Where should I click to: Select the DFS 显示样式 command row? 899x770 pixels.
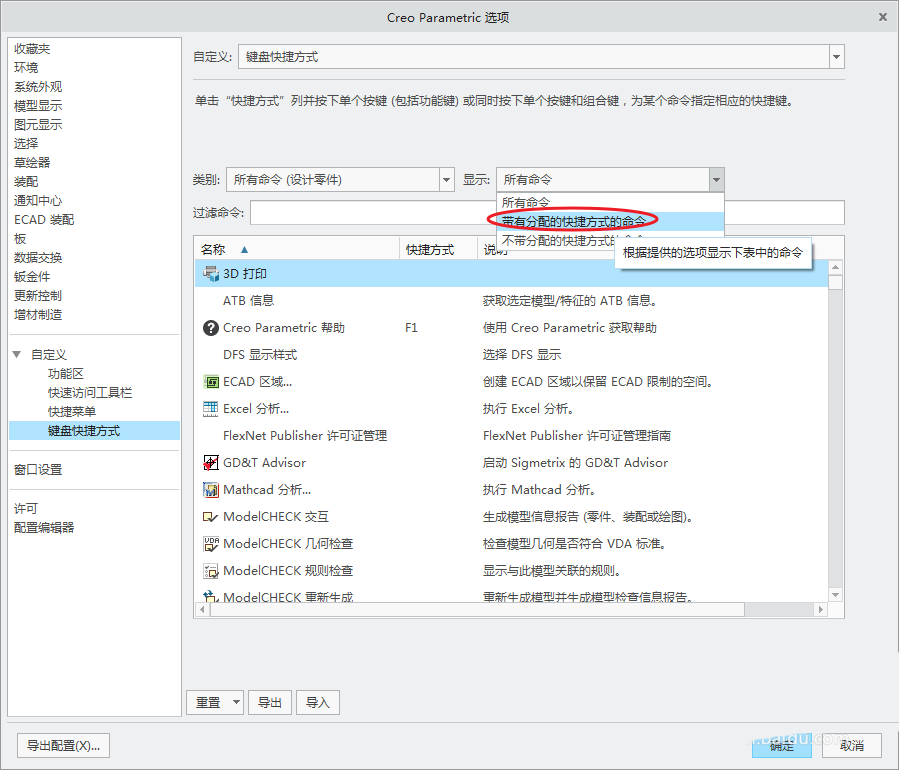coord(511,355)
